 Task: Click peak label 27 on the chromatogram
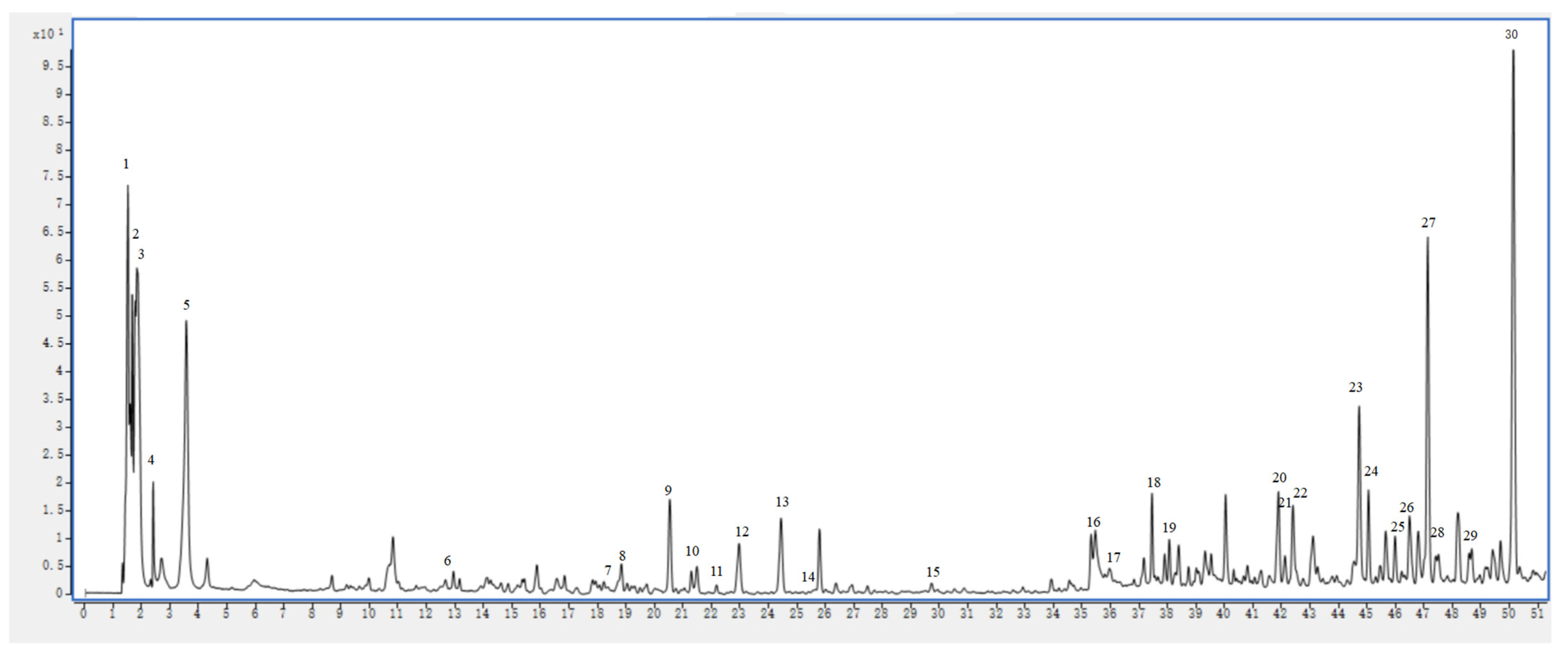[1428, 223]
